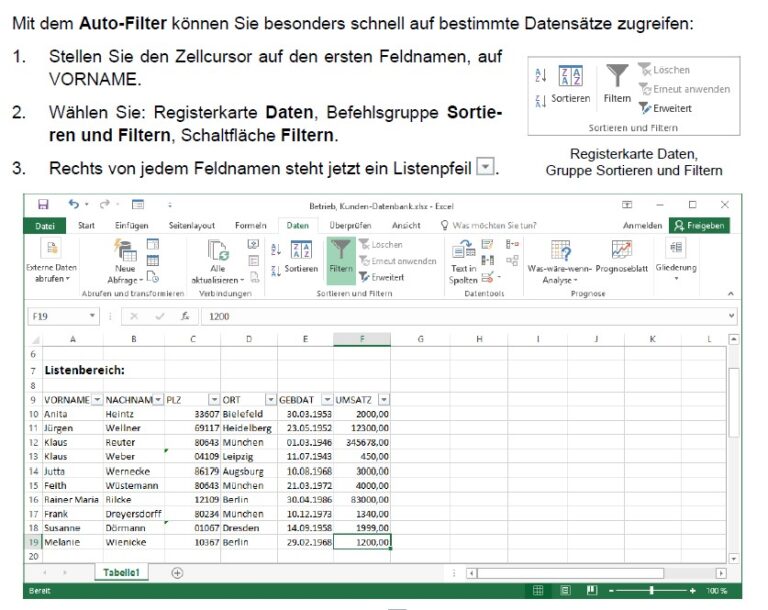Click the insert function fx icon
Screen dimensions: 768x610
pos(185,317)
